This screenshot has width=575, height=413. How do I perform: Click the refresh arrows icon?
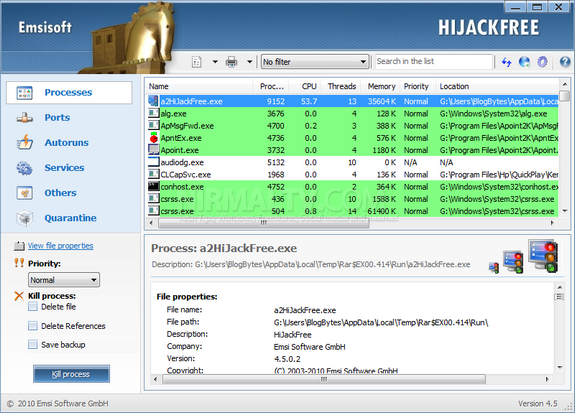pyautogui.click(x=507, y=62)
